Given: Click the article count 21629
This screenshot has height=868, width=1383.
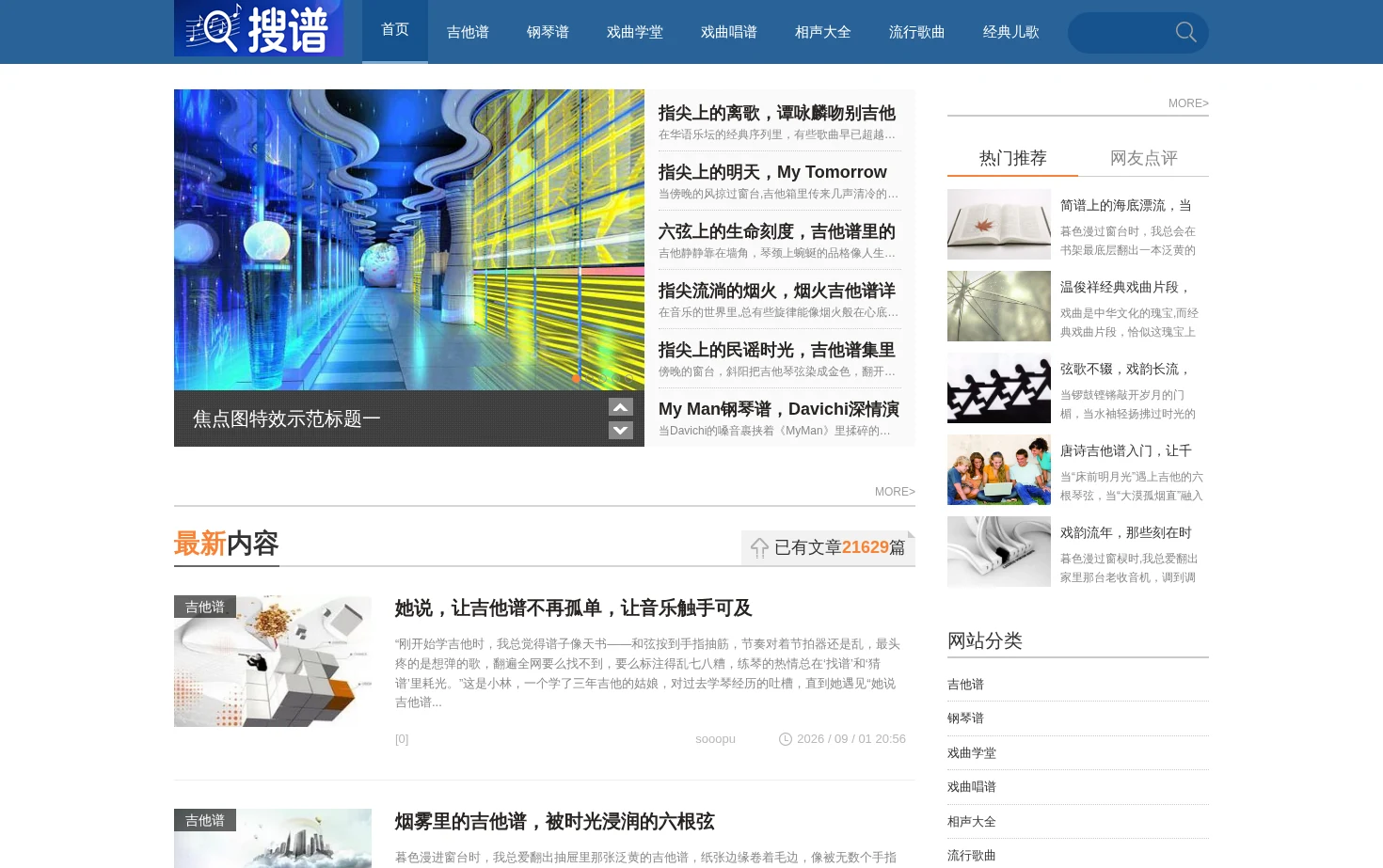Looking at the screenshot, I should click(x=866, y=547).
